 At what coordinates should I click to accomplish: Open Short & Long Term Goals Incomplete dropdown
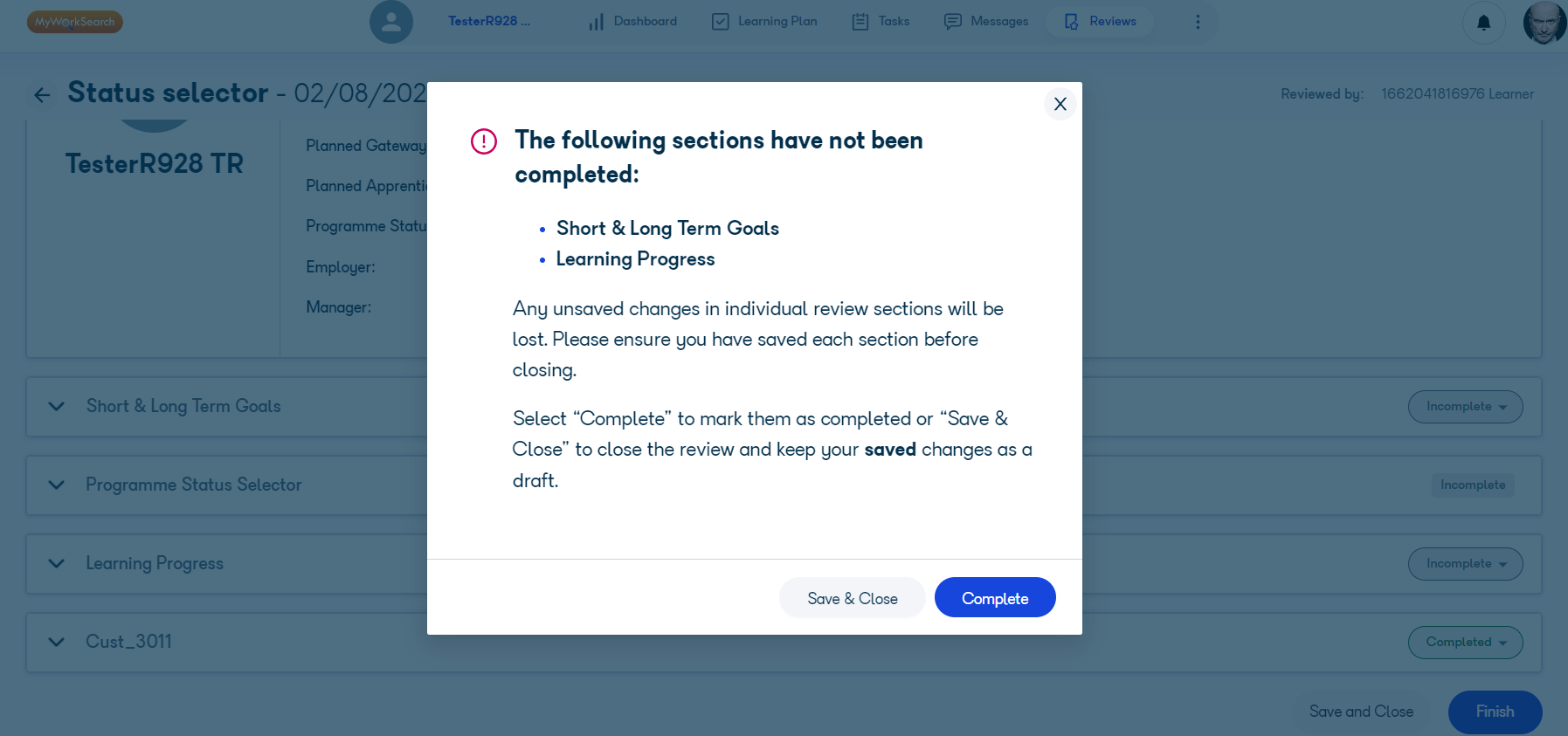pyautogui.click(x=1465, y=407)
